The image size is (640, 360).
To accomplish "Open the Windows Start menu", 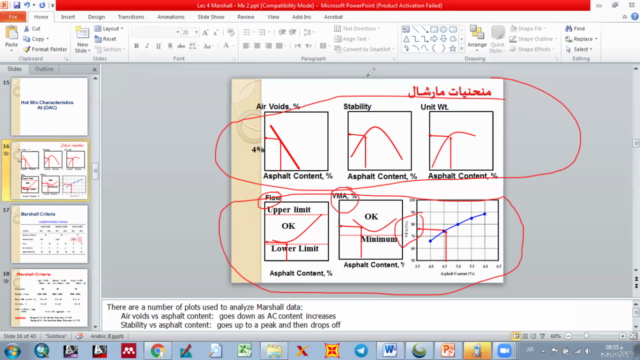I will (12, 351).
